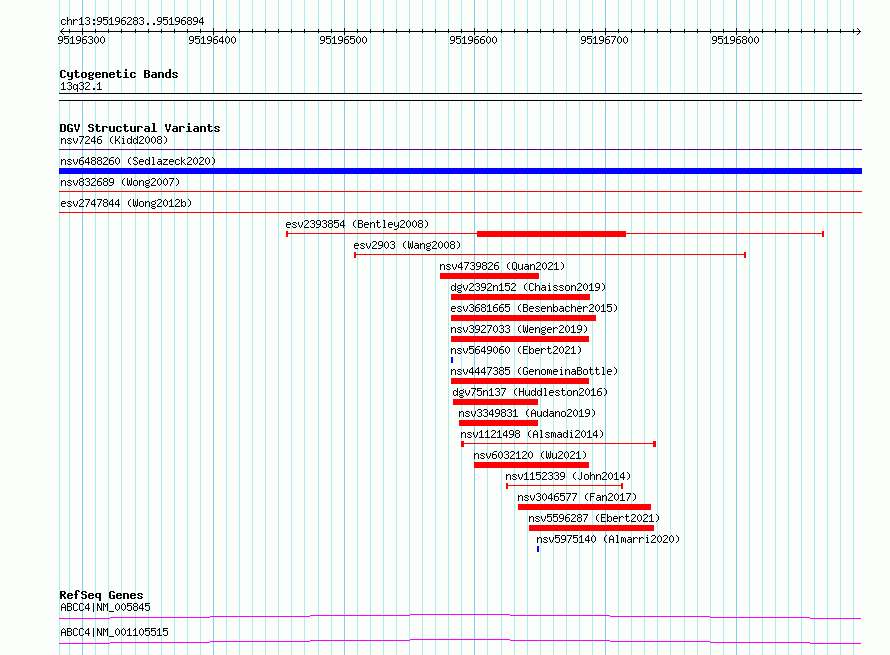Click ruler position 95196800
Image resolution: width=890 pixels, height=655 pixels.
click(x=735, y=40)
